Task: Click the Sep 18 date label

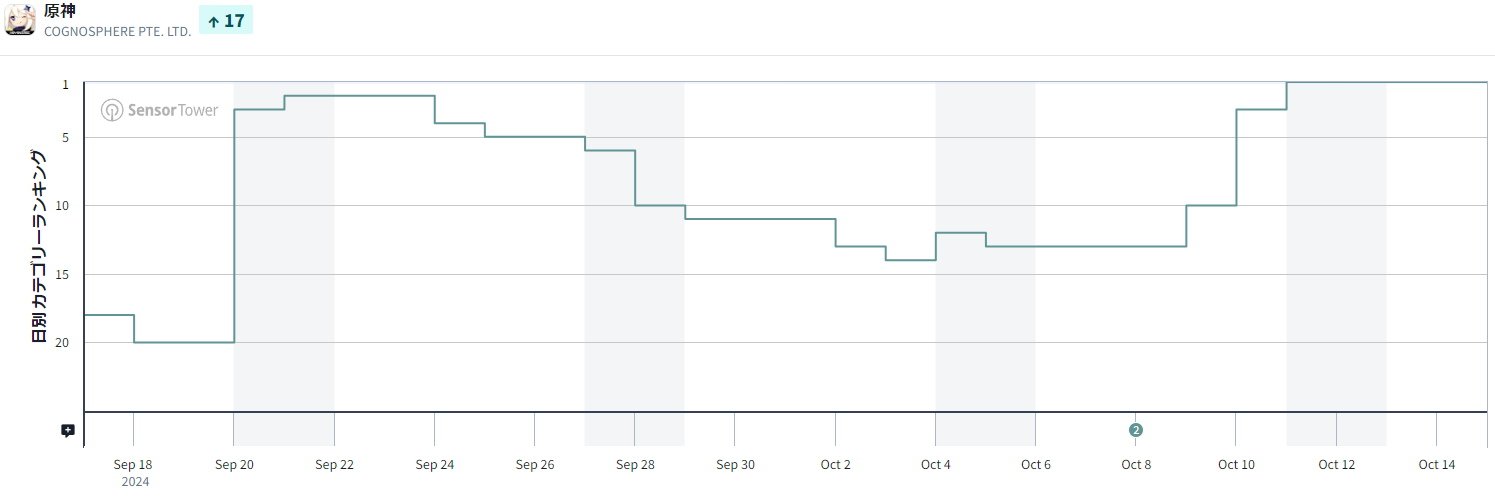Action: [132, 465]
